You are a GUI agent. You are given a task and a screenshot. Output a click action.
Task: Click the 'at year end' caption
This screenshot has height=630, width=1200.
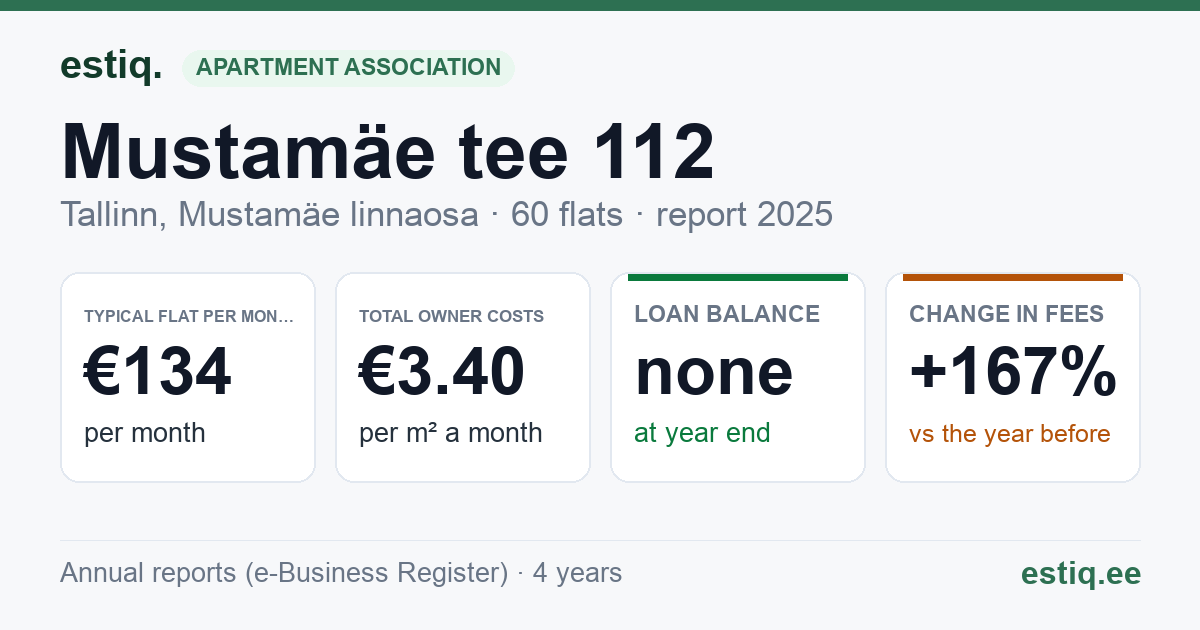point(702,433)
